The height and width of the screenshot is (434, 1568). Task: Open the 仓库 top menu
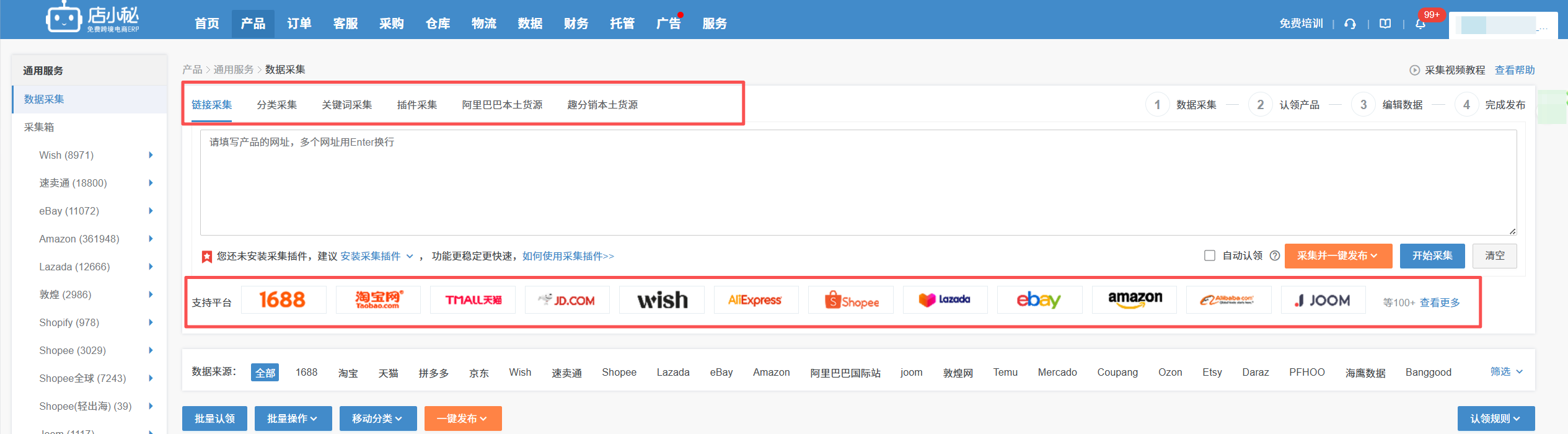[438, 24]
